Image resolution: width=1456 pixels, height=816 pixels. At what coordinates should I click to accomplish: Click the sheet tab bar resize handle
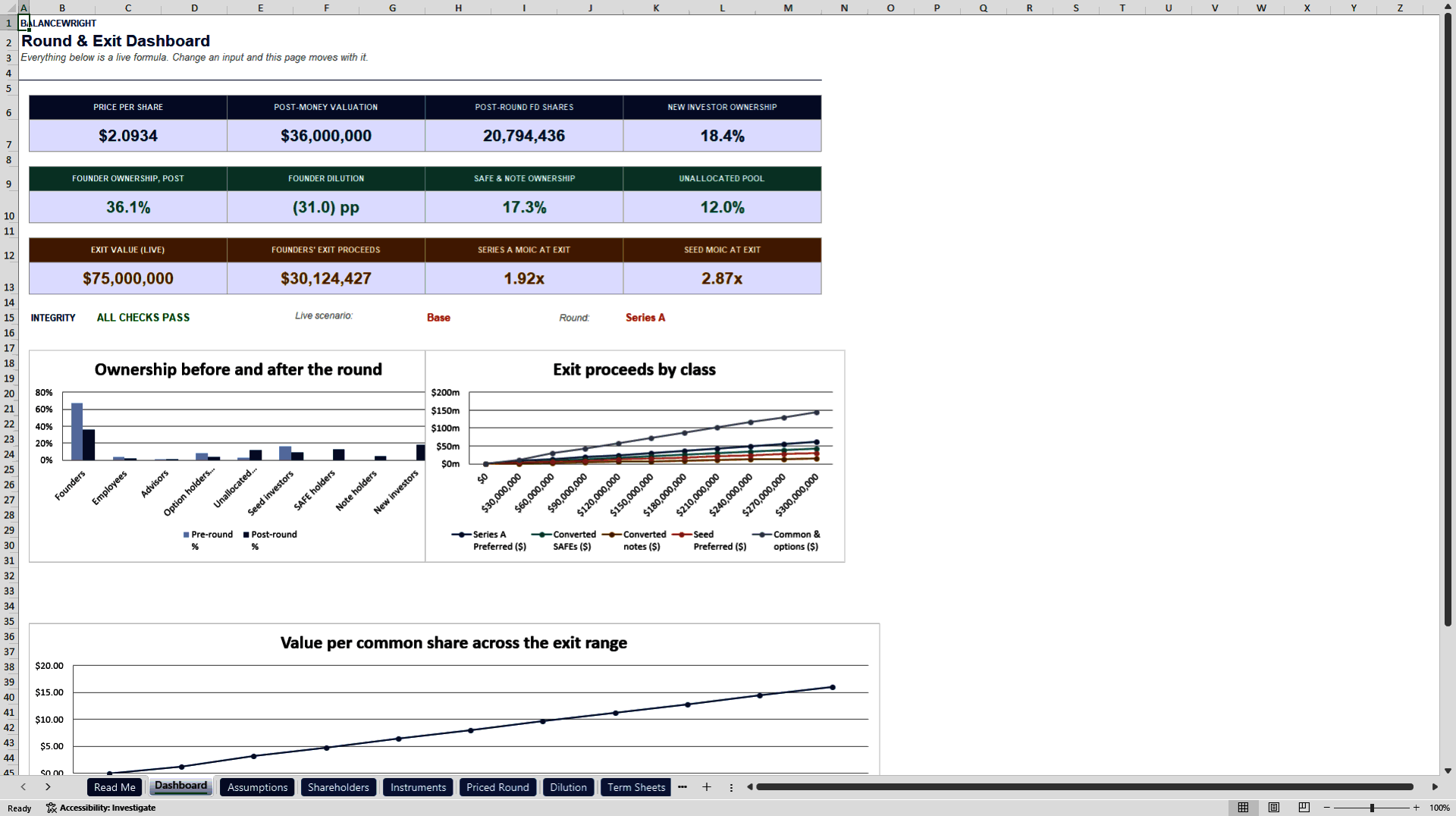731,787
